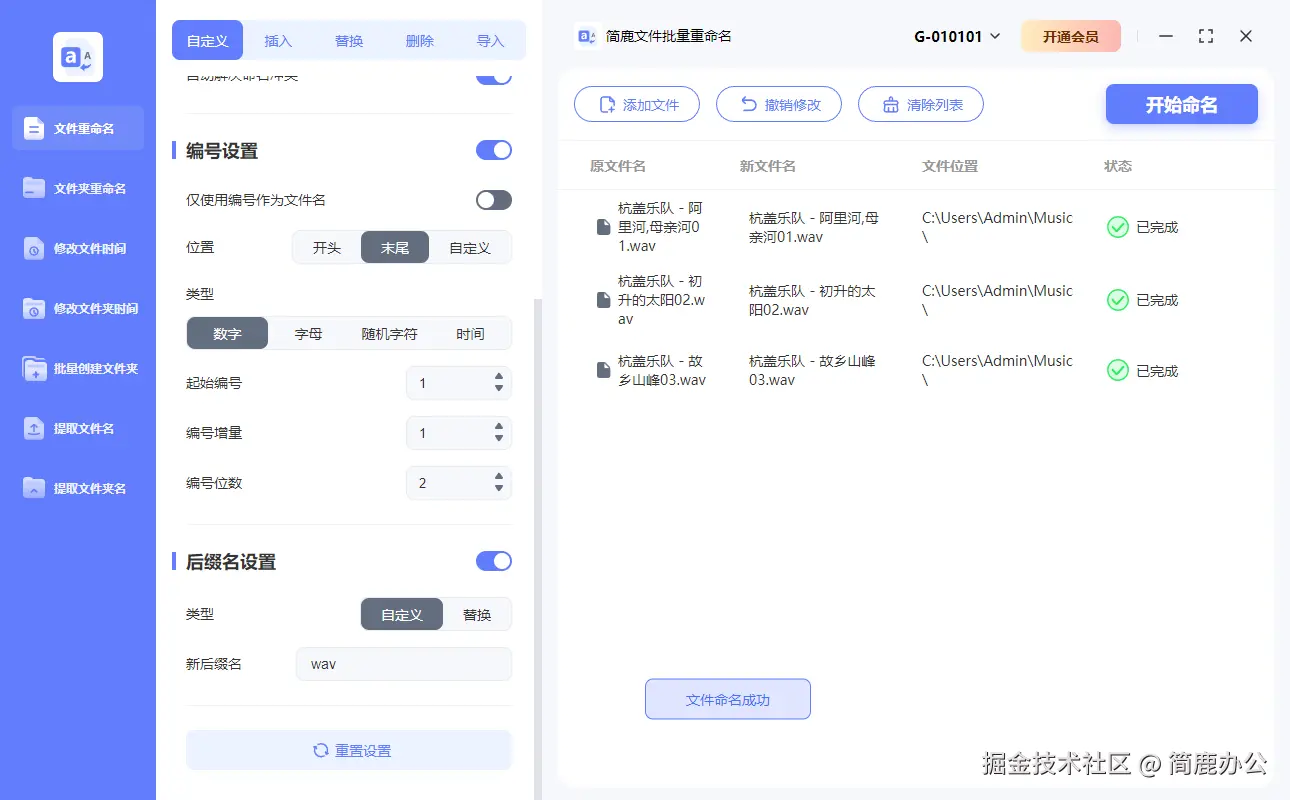Decrease the 起始编号 value
The image size is (1290, 800).
pyautogui.click(x=499, y=388)
